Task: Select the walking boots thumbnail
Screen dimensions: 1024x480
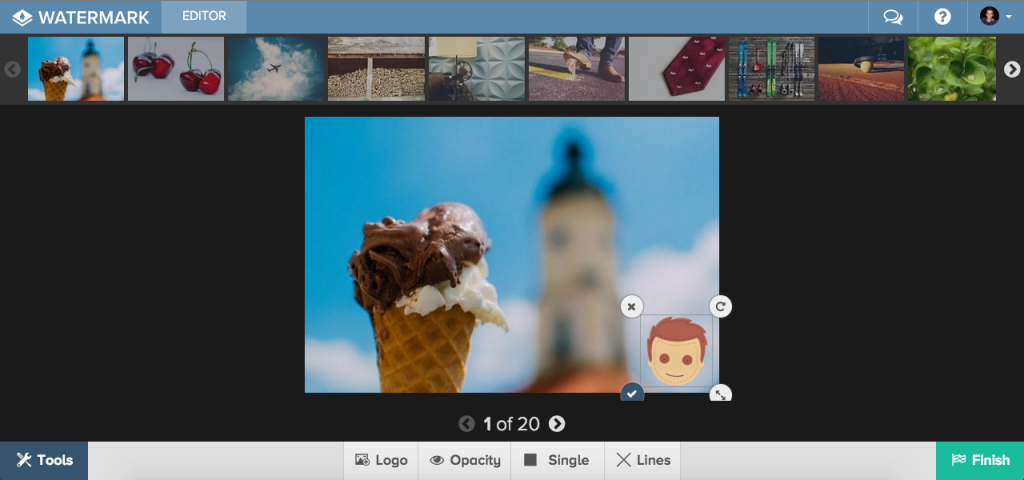Action: [577, 69]
